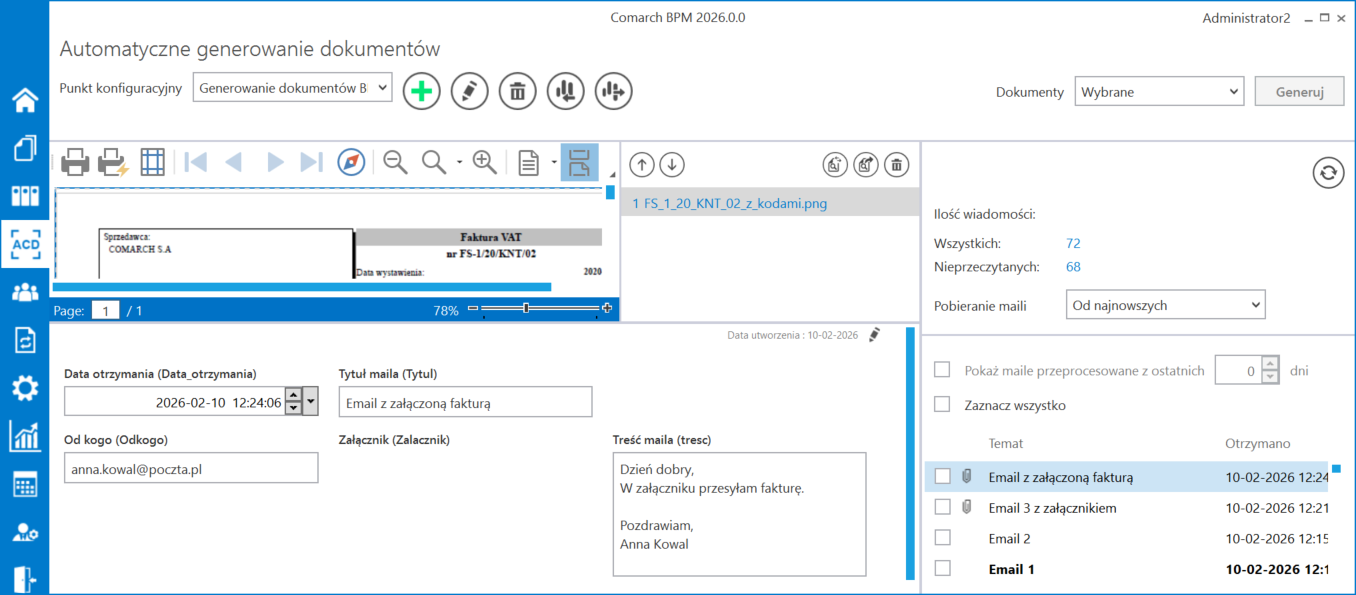Open settings gear in left sidebar
Image resolution: width=1356 pixels, height=595 pixels.
point(25,388)
